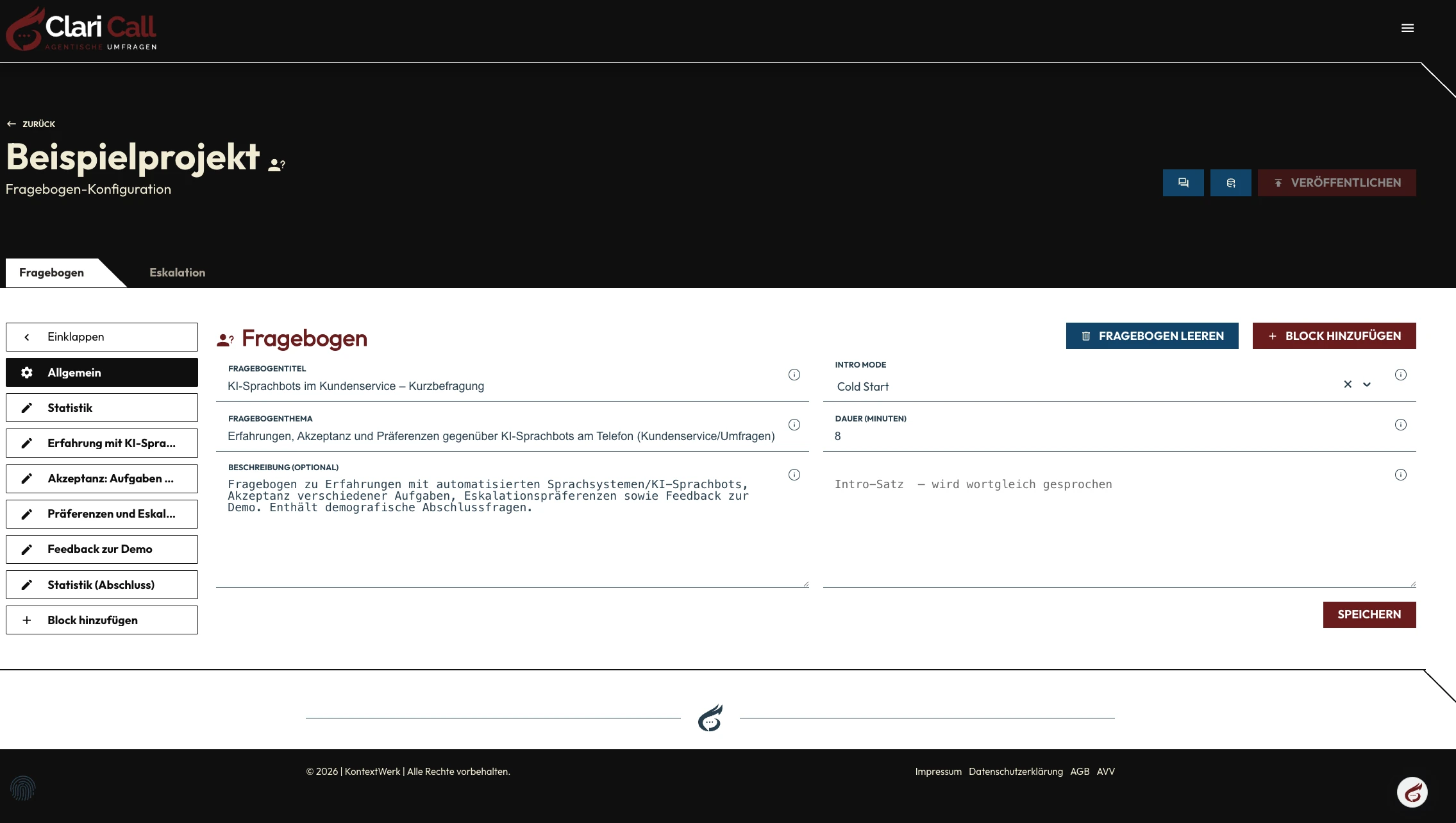1456x823 pixels.
Task: Open the Datenschutzerklärung footer link
Action: (x=1015, y=772)
